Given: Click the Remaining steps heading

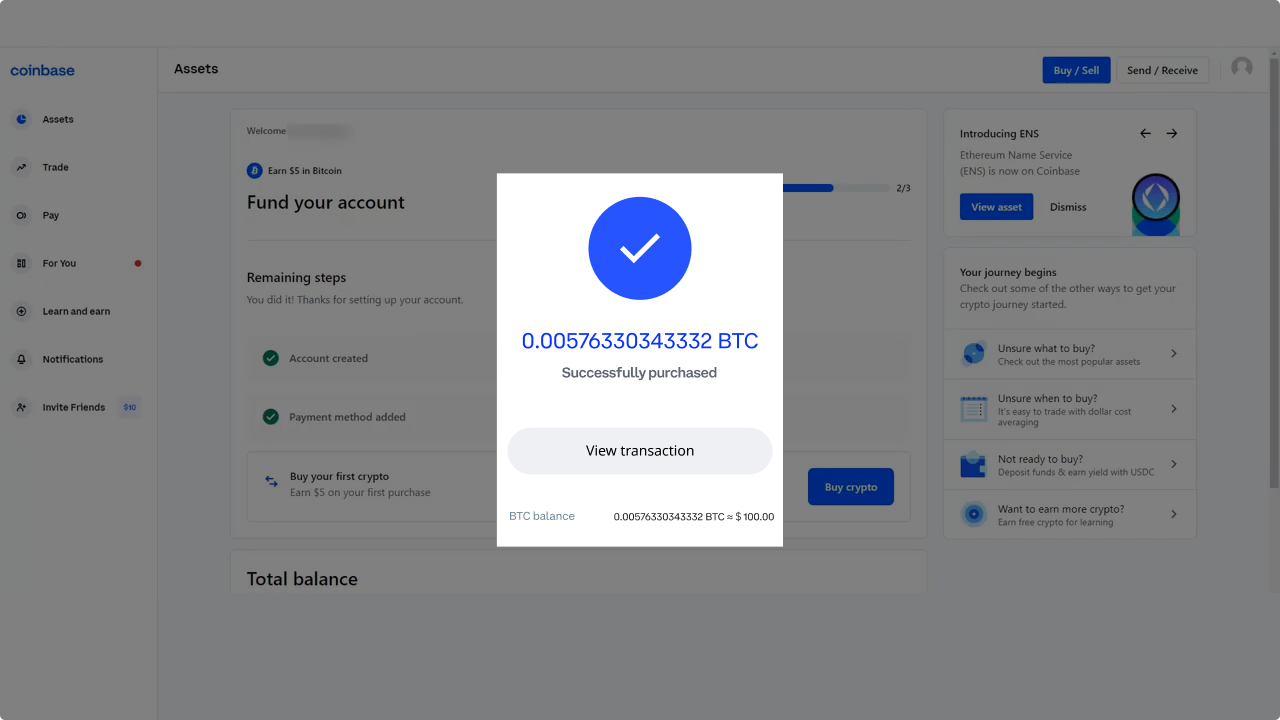Looking at the screenshot, I should point(296,278).
